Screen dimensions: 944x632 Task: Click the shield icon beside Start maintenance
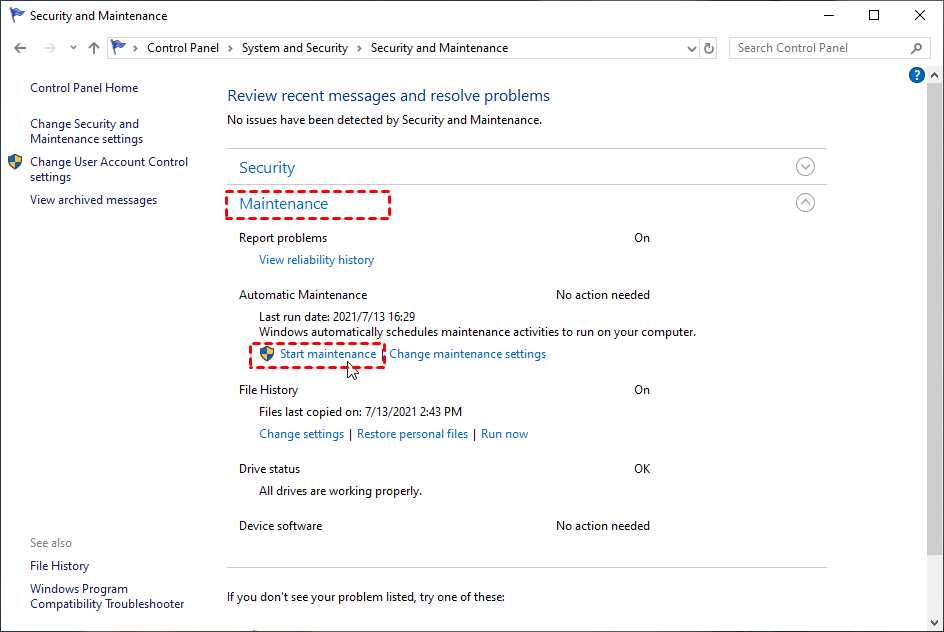pos(267,354)
